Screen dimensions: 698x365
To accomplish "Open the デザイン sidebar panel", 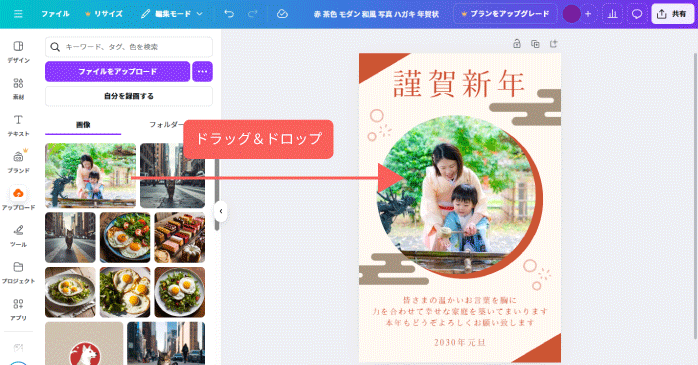I will (x=18, y=52).
